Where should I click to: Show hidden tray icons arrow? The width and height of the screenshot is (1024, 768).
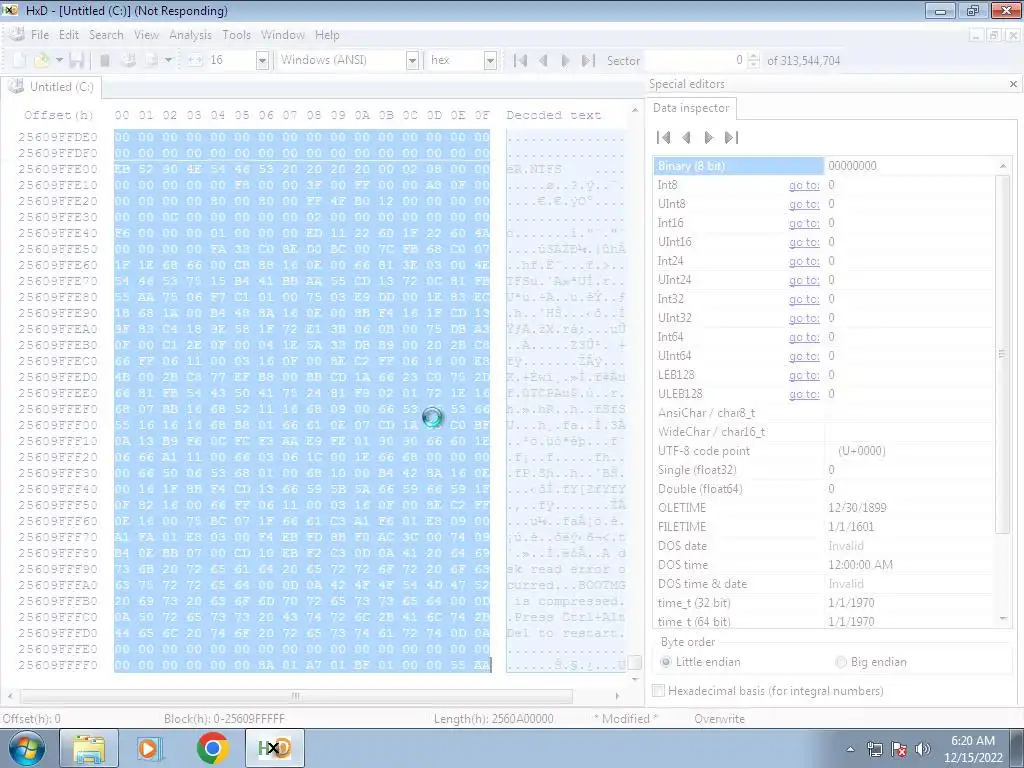(x=850, y=749)
